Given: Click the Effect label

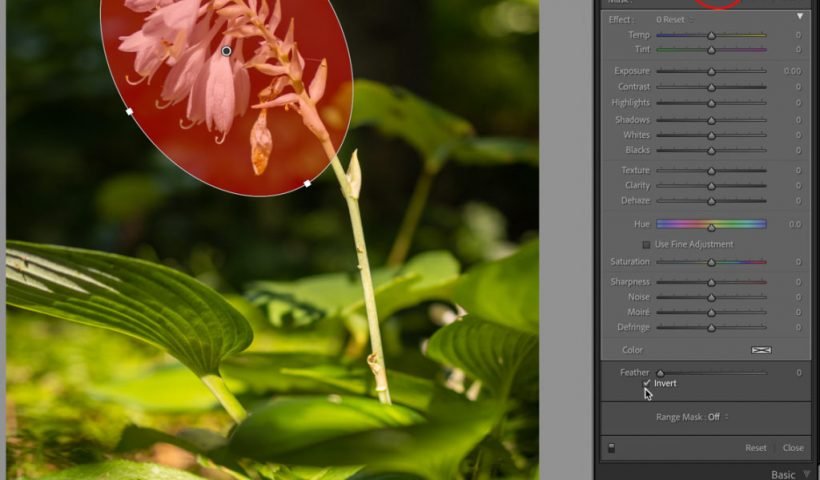Looking at the screenshot, I should (621, 20).
